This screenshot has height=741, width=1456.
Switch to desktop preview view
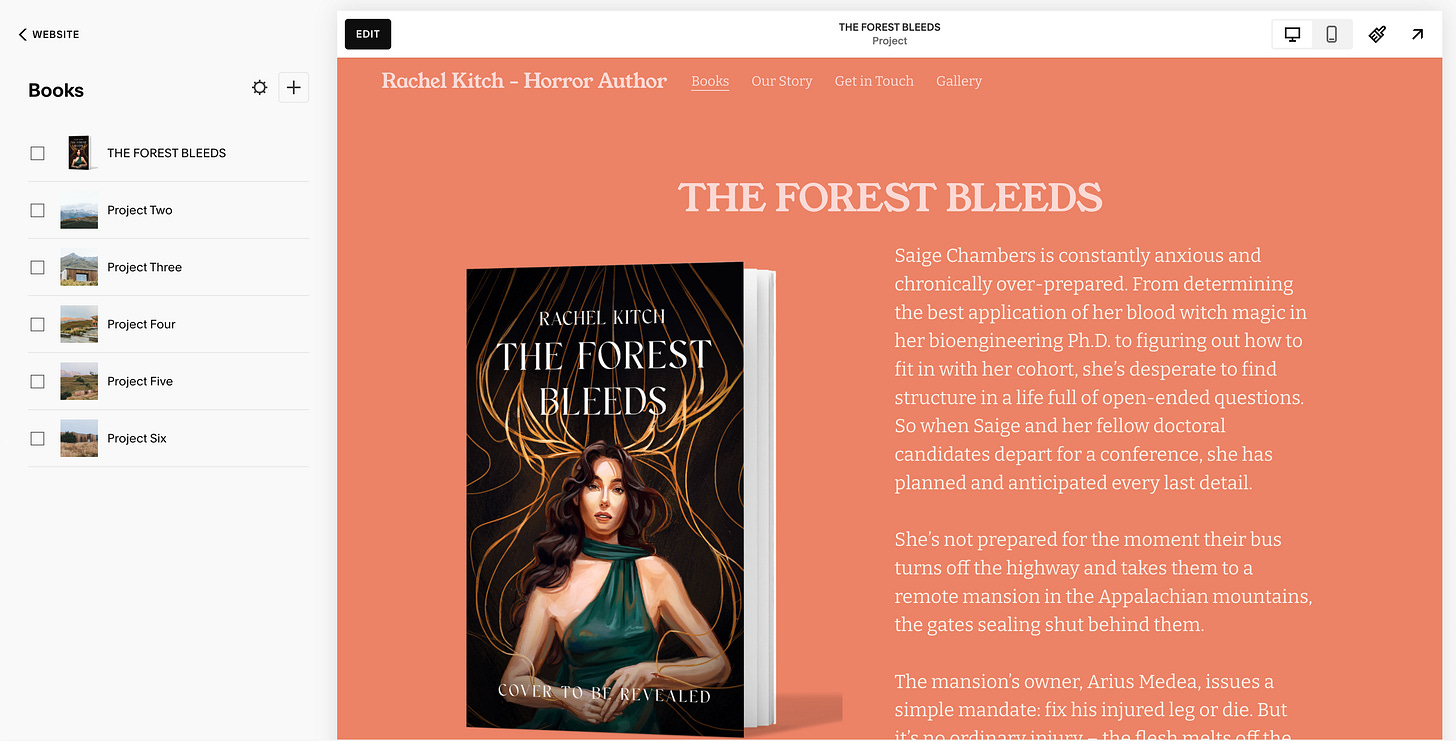tap(1292, 34)
